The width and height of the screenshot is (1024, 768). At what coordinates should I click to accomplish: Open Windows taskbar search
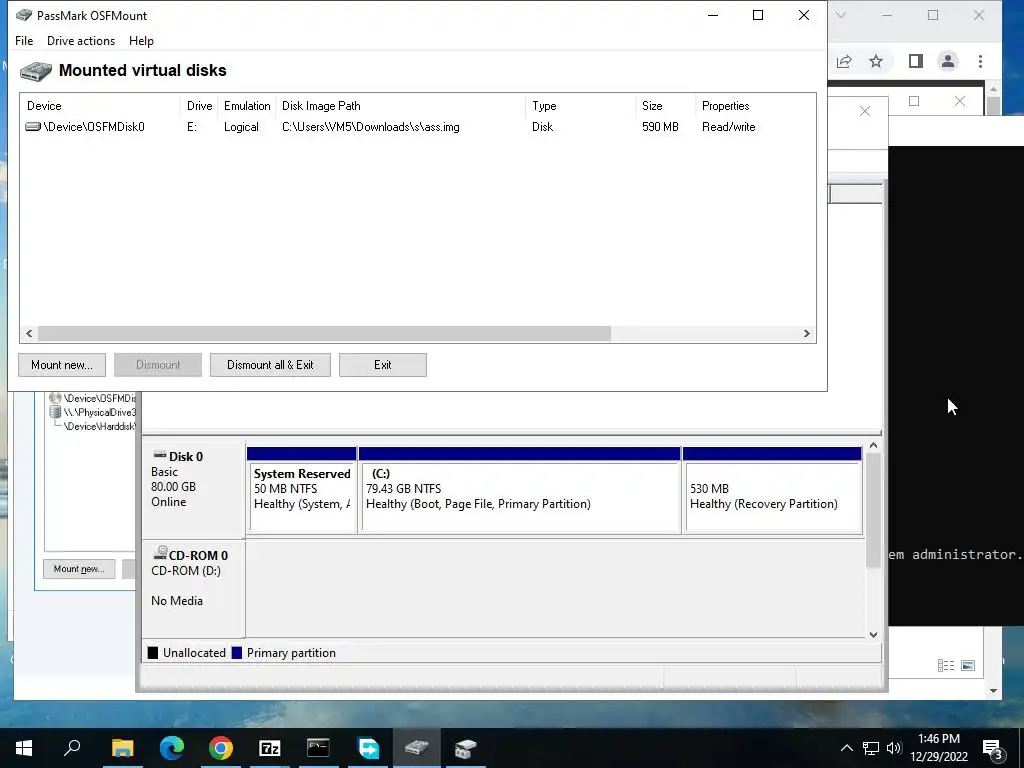click(x=72, y=748)
